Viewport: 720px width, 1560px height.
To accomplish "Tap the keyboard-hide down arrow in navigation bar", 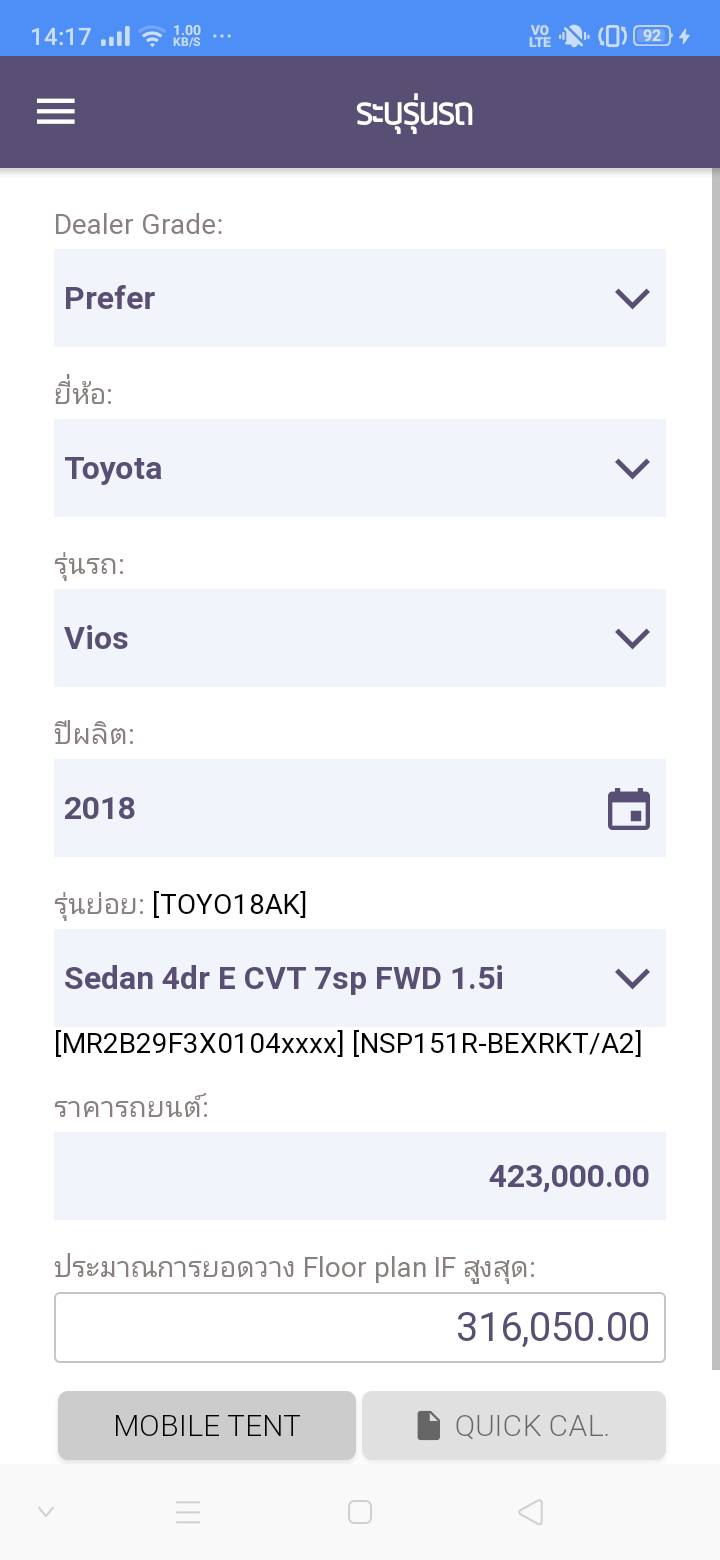I will click(46, 1512).
